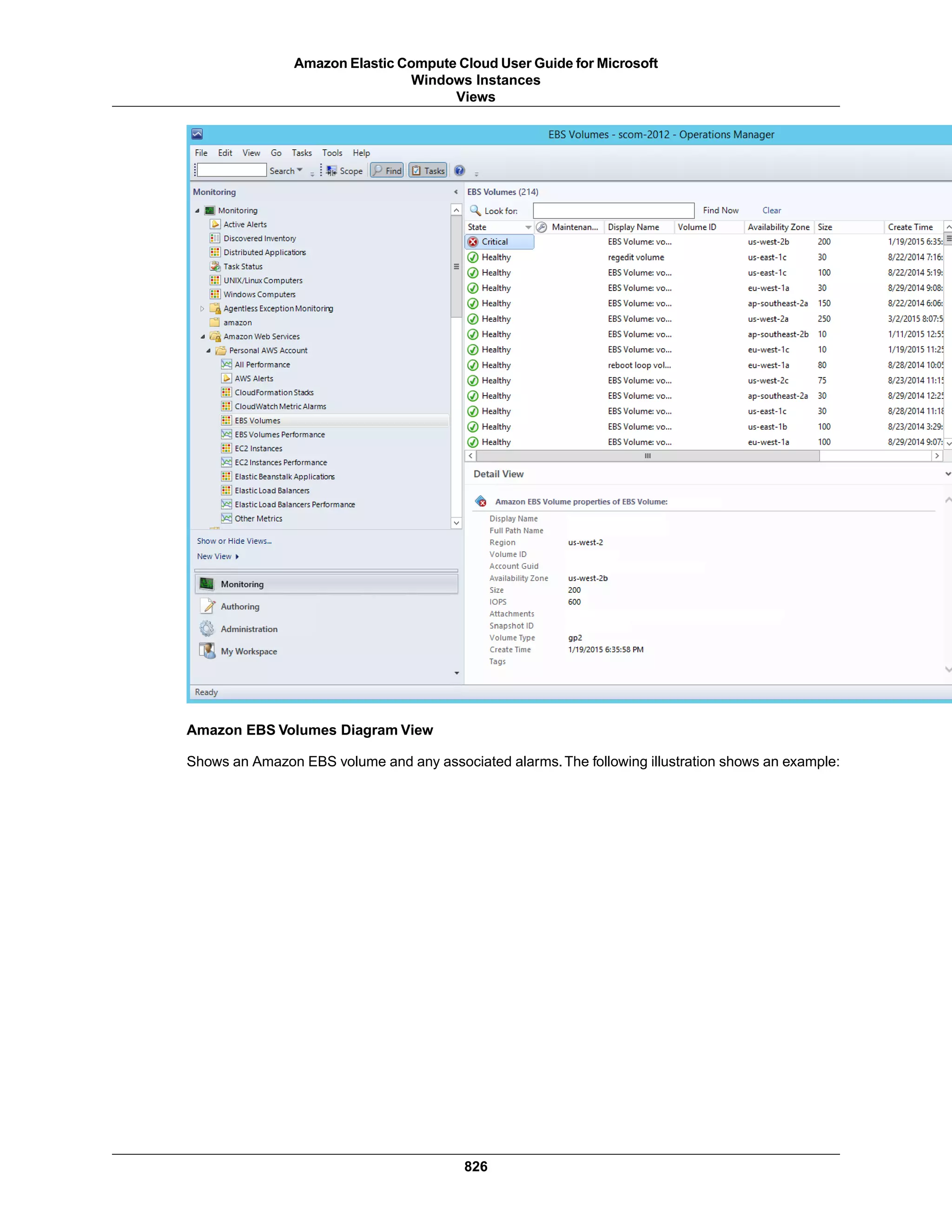The width and height of the screenshot is (952, 1232).
Task: Click the Administration gear icon
Action: tap(207, 629)
